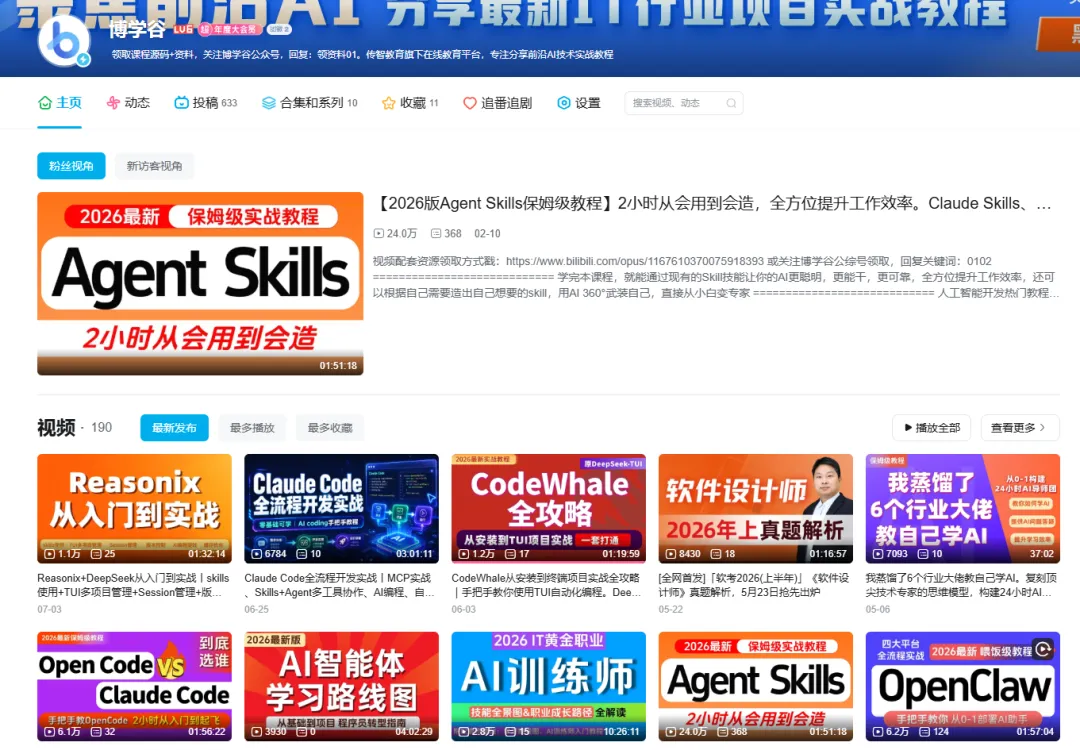Image resolution: width=1080 pixels, height=750 pixels.
Task: Open the Reasonix+DeepSeek从入门到实战 title link
Action: click(134, 585)
